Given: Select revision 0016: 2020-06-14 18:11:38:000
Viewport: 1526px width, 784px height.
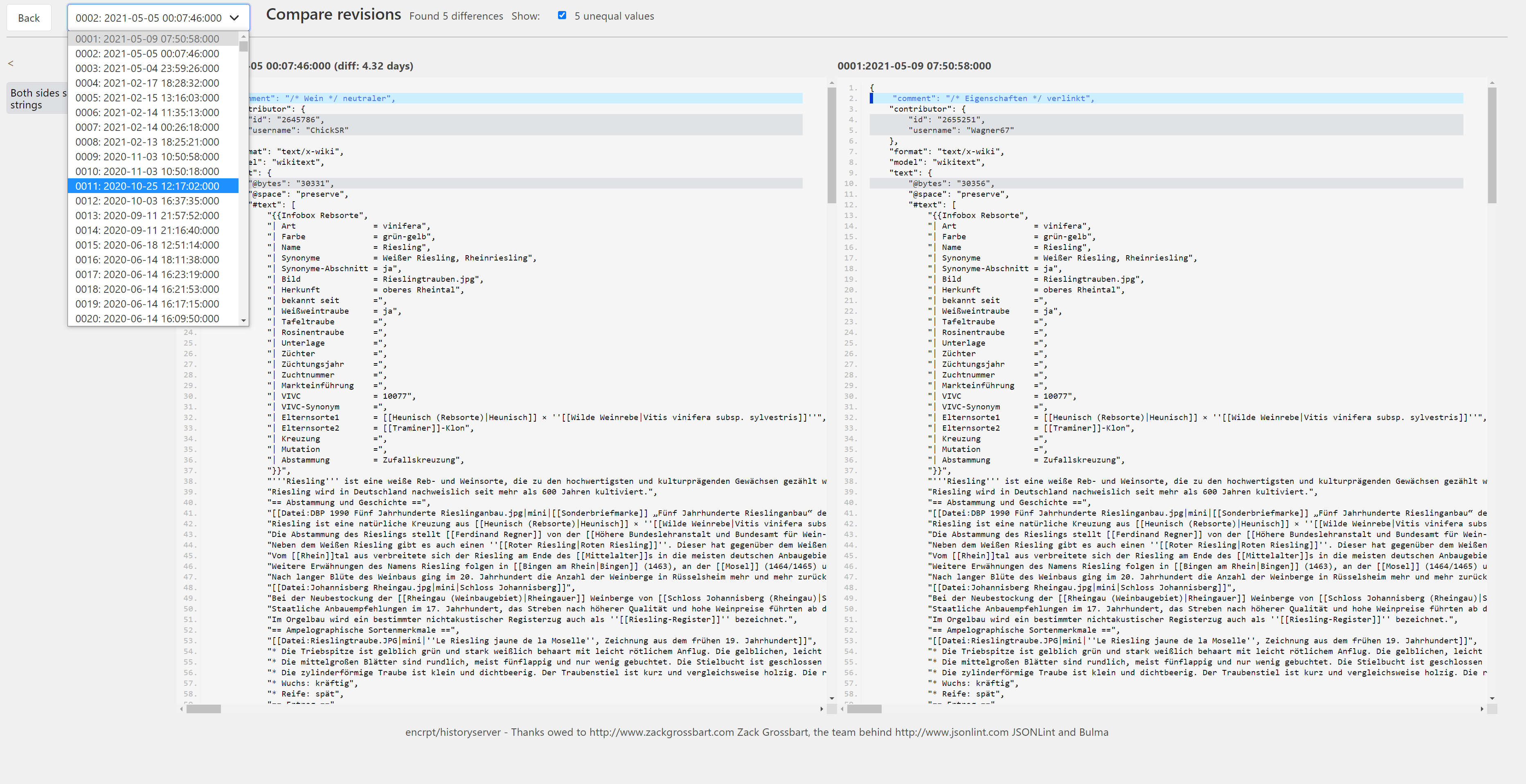Looking at the screenshot, I should (x=153, y=260).
